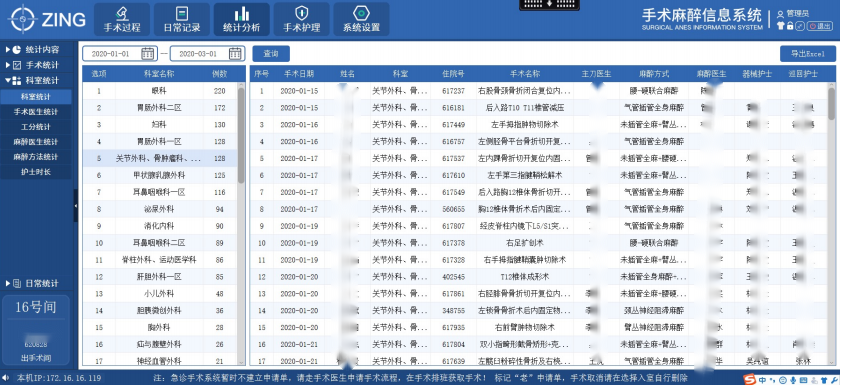Select 麻醉方法统计 in the sidebar
The image size is (842, 385).
click(35, 157)
